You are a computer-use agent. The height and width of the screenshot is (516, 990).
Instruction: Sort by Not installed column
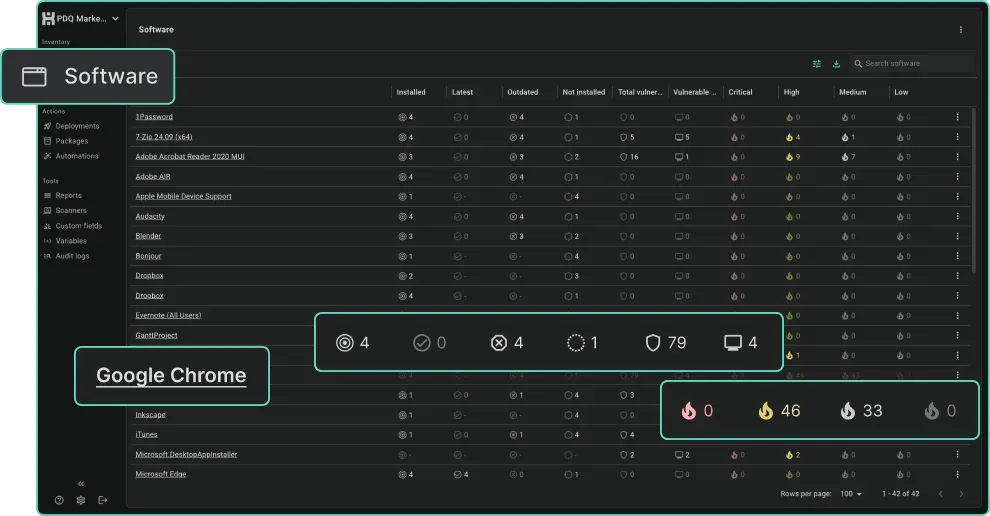tap(583, 92)
